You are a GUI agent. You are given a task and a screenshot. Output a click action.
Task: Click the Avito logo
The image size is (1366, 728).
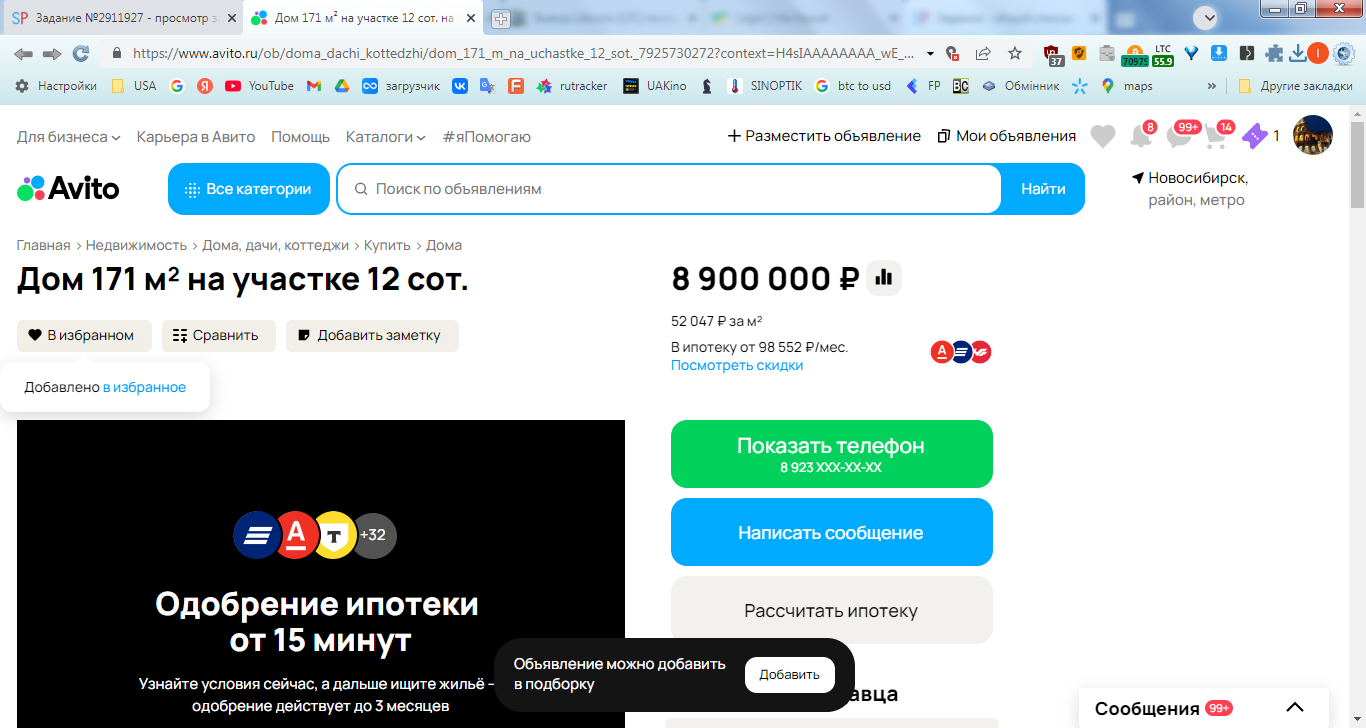68,188
